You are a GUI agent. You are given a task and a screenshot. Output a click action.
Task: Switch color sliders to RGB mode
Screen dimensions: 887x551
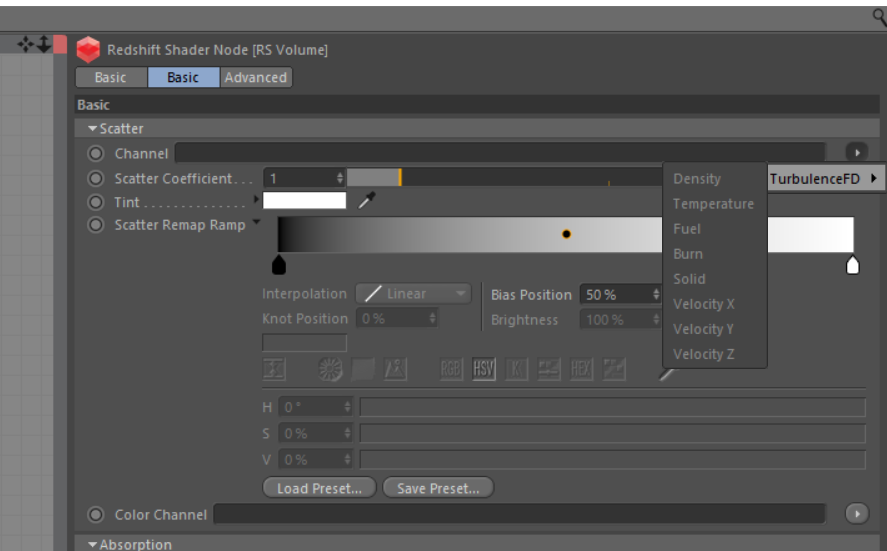pyautogui.click(x=451, y=369)
